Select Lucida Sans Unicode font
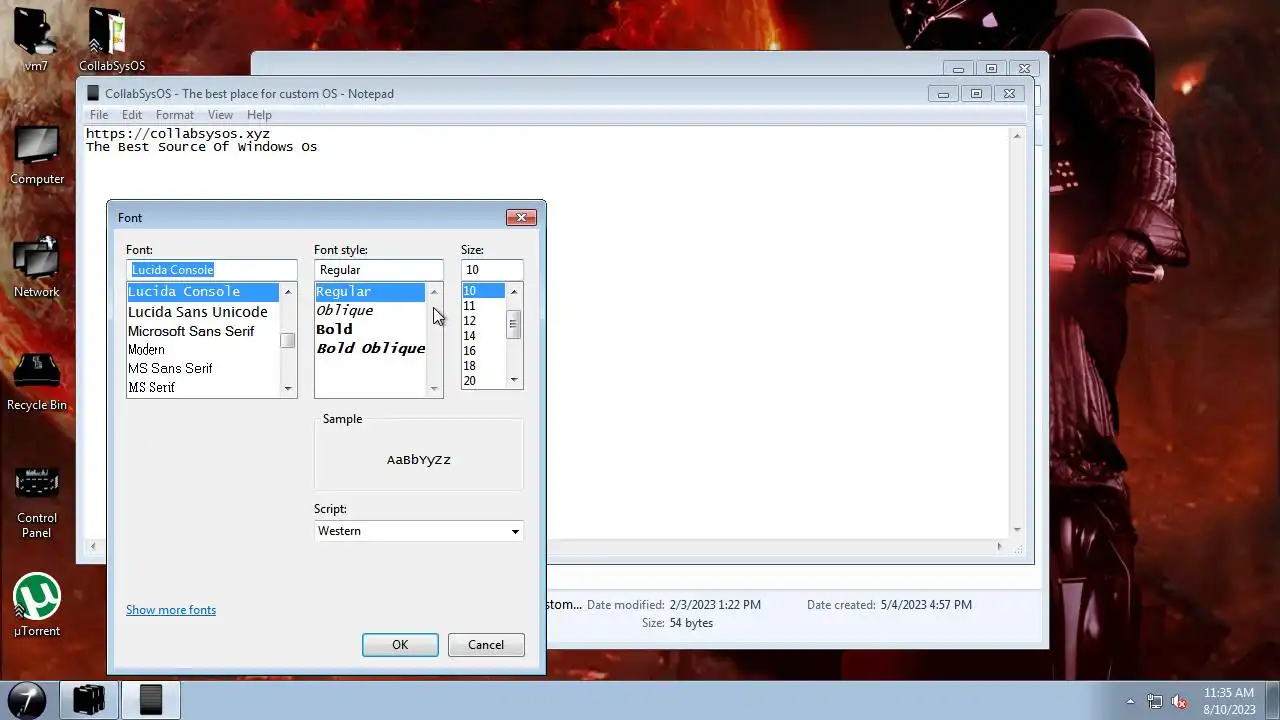The image size is (1280, 720). (x=203, y=312)
